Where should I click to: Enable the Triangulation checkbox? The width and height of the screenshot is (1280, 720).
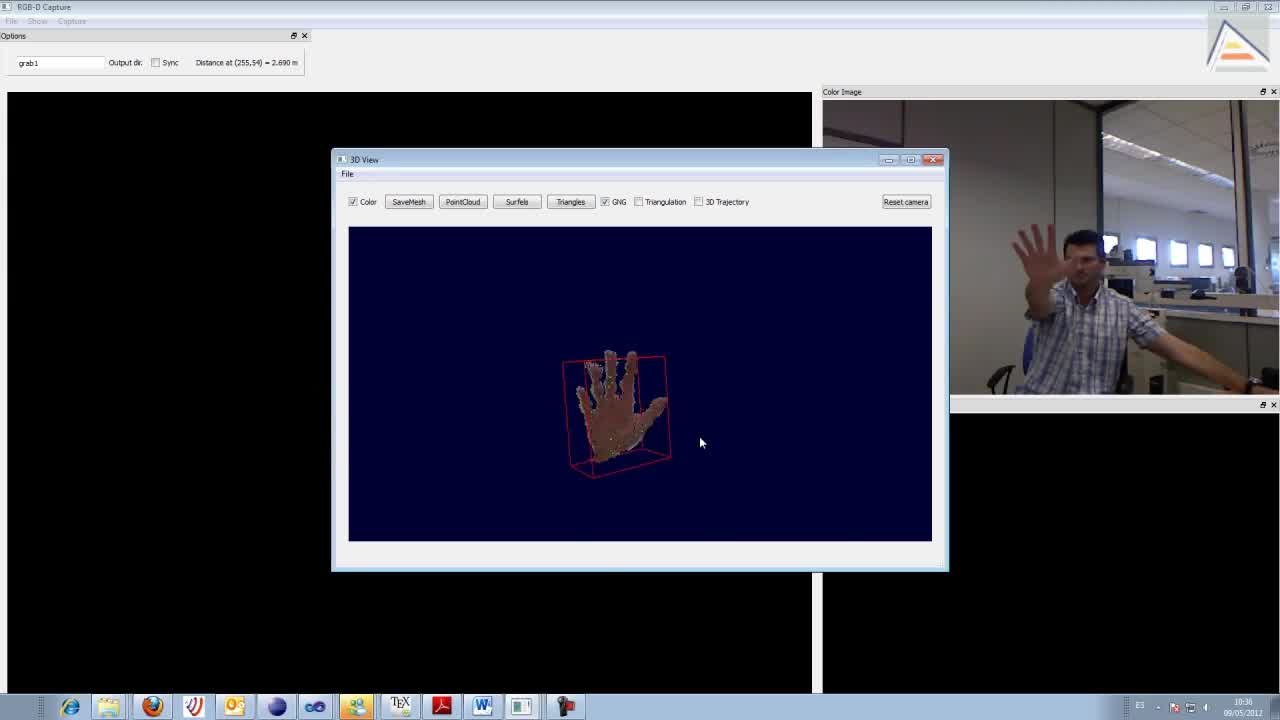click(639, 202)
